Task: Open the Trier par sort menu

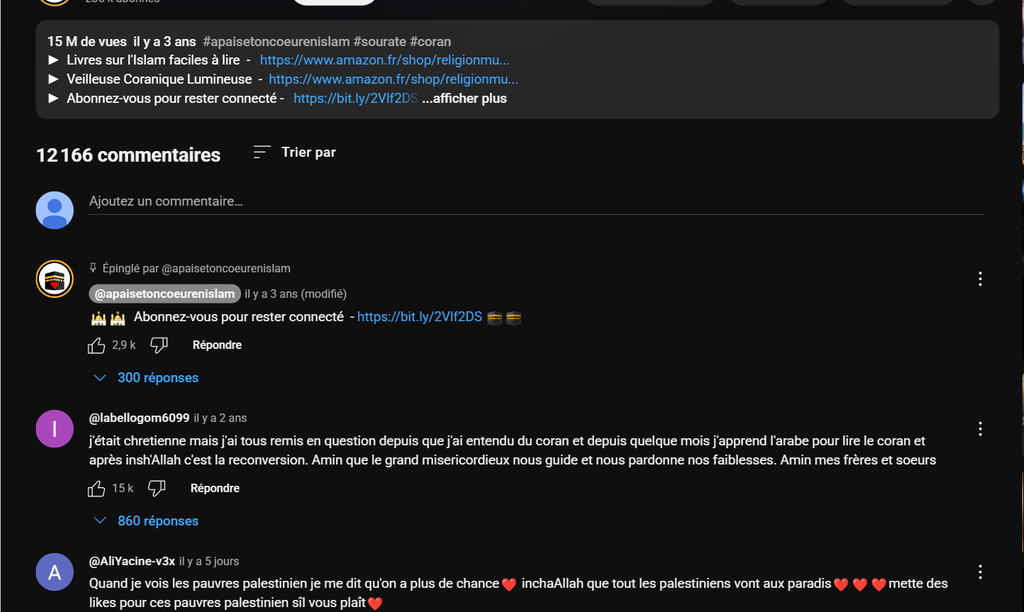Action: [295, 152]
